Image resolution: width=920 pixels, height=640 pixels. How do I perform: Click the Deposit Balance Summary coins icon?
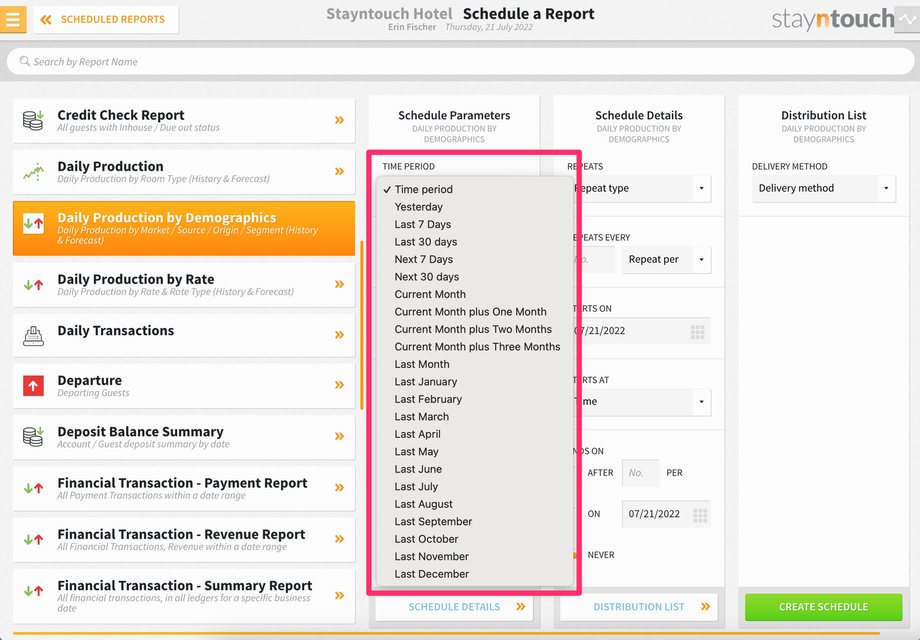33,437
